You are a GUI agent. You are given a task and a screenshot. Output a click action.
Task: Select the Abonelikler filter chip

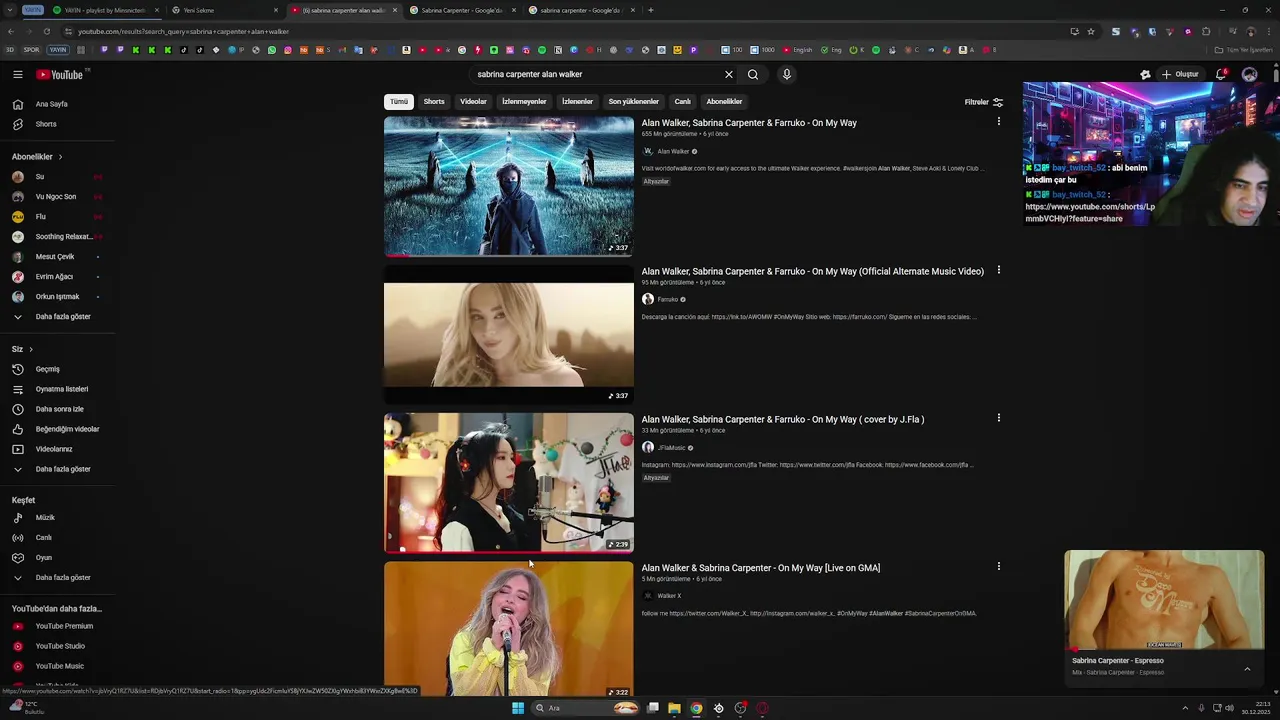coord(724,102)
